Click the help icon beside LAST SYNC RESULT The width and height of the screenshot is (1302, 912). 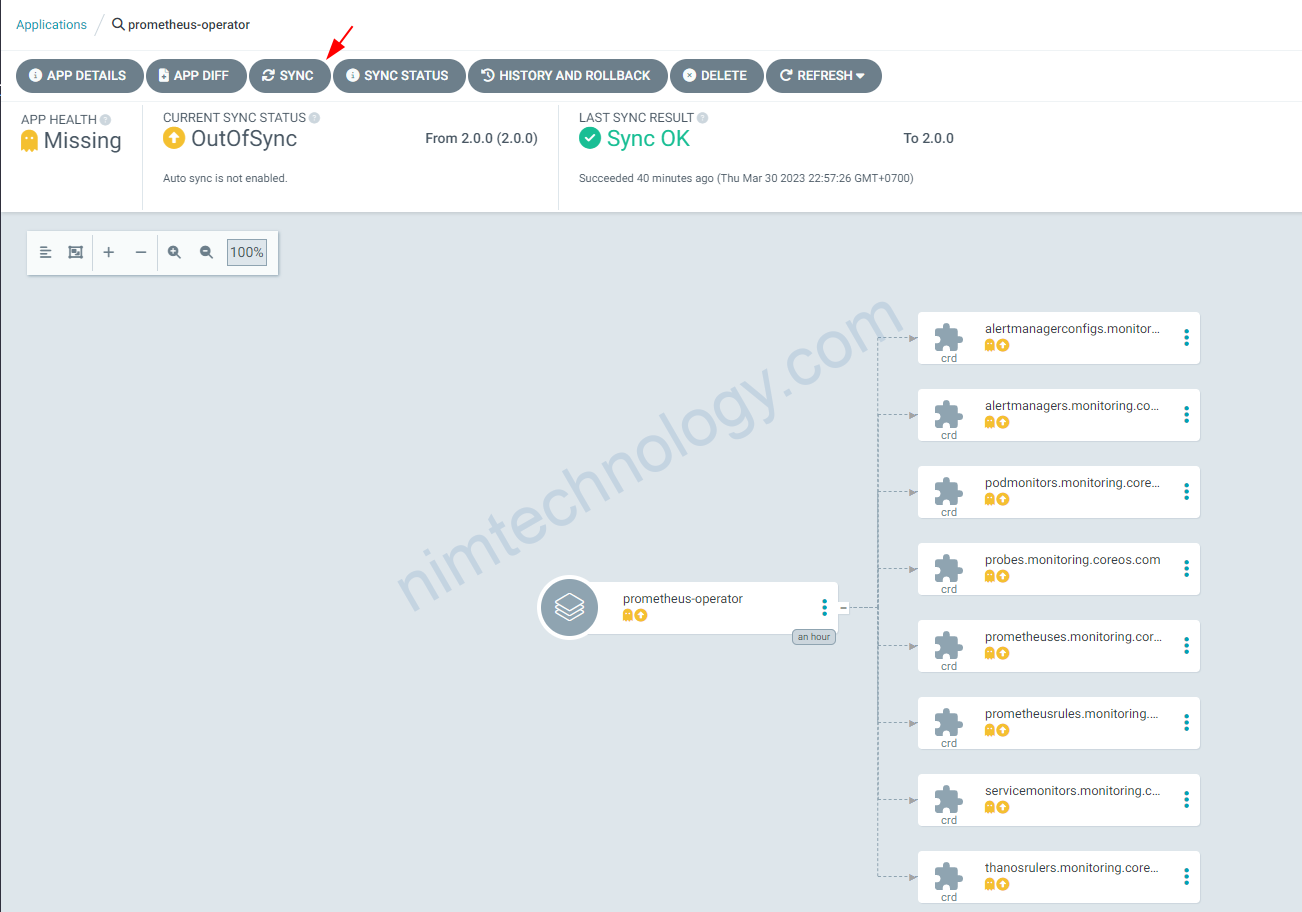click(x=702, y=118)
